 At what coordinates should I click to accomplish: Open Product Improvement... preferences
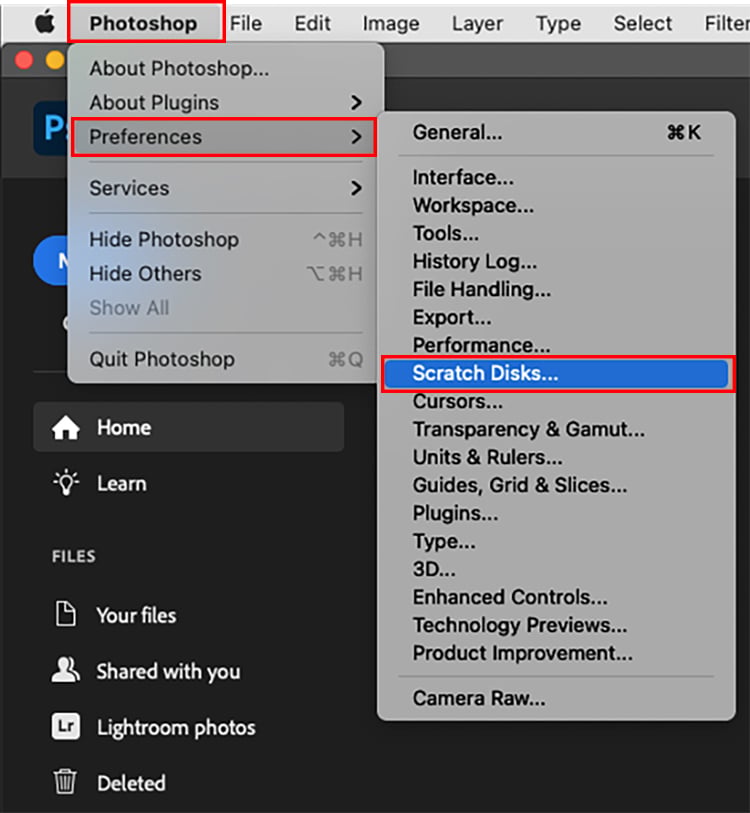pyautogui.click(x=556, y=654)
